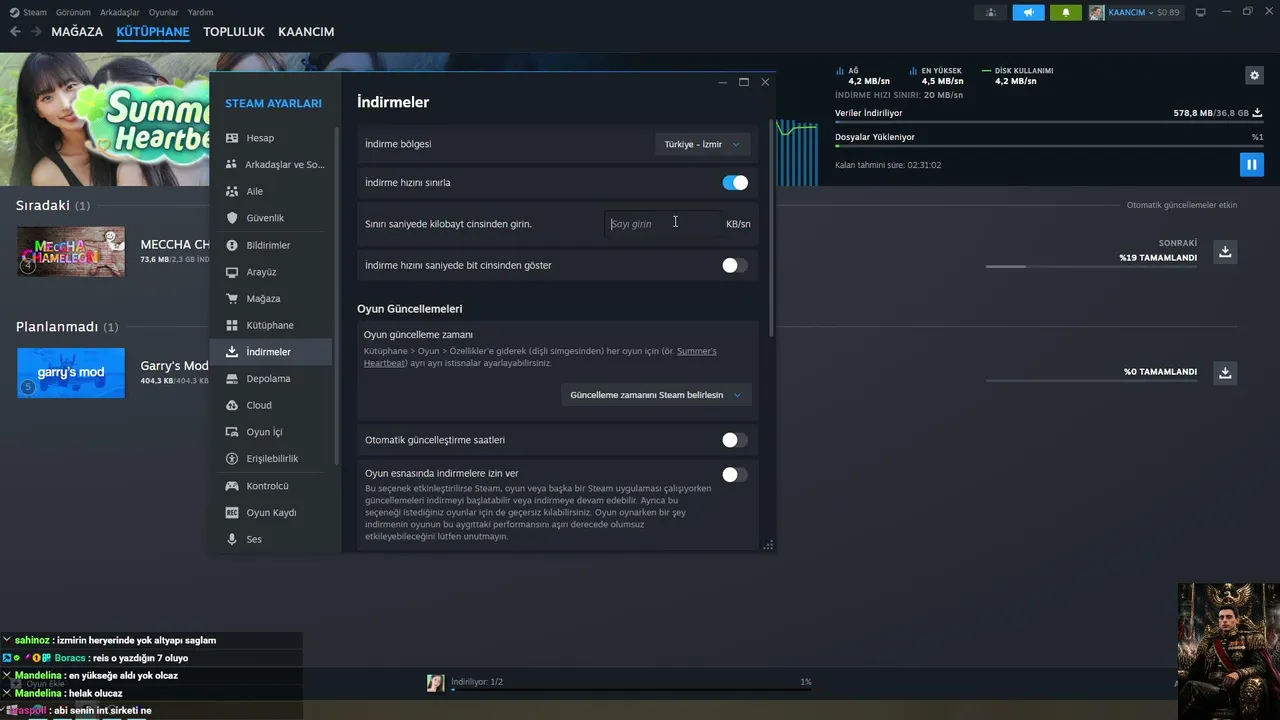Open the Arkadaşlar menu
The width and height of the screenshot is (1280, 720).
click(x=120, y=12)
